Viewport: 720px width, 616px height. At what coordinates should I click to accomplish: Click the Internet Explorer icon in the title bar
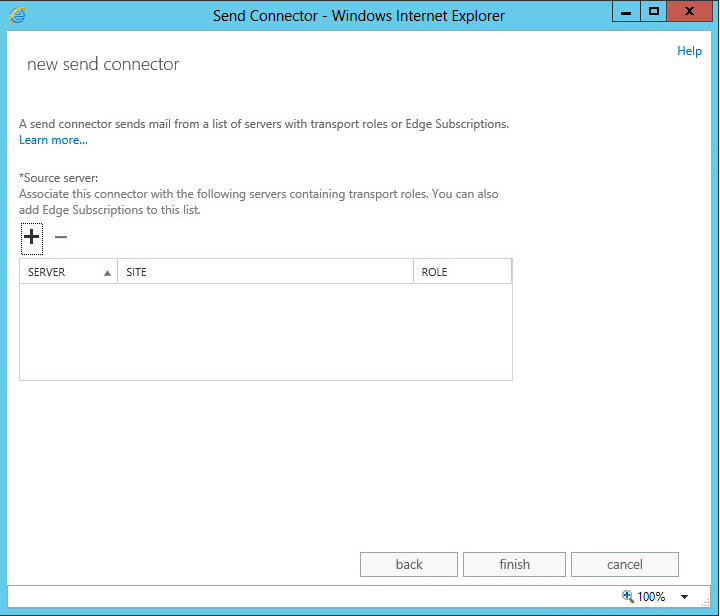(18, 15)
